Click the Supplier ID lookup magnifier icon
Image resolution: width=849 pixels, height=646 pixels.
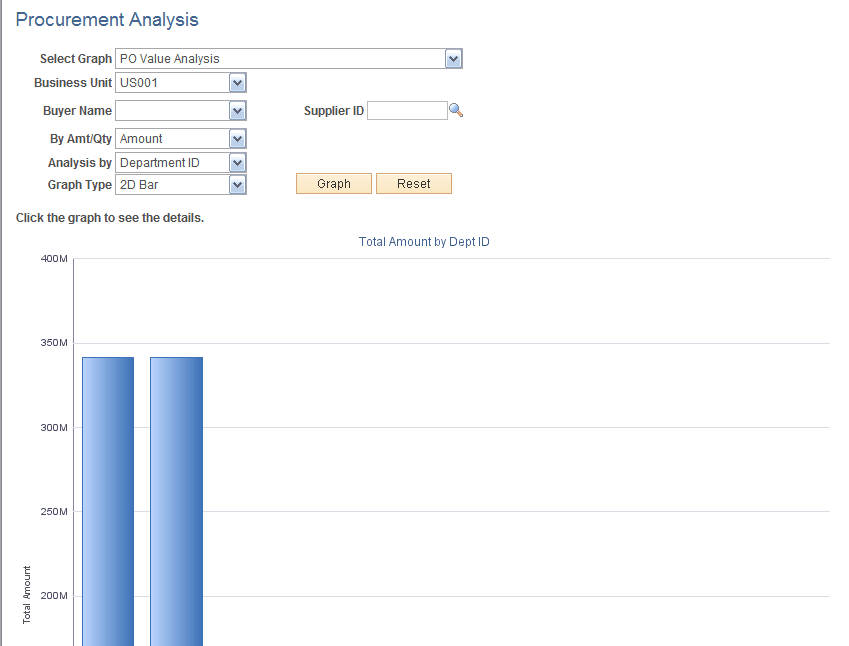click(457, 110)
